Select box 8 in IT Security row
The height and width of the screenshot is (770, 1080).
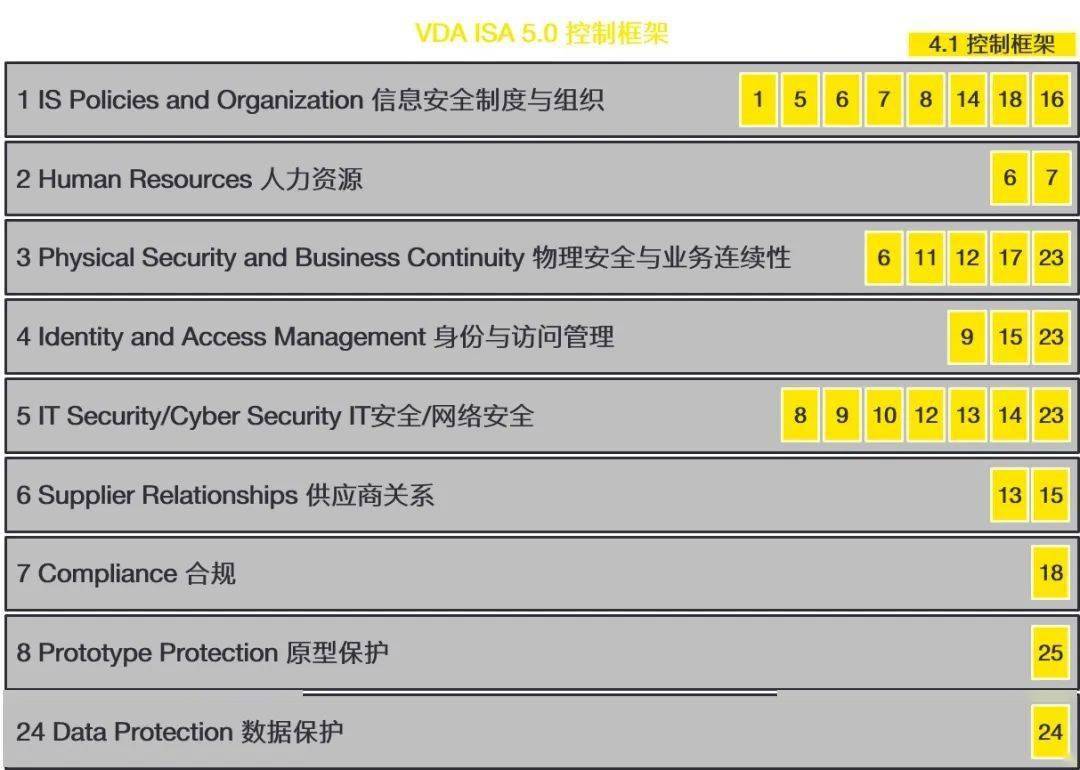point(800,415)
